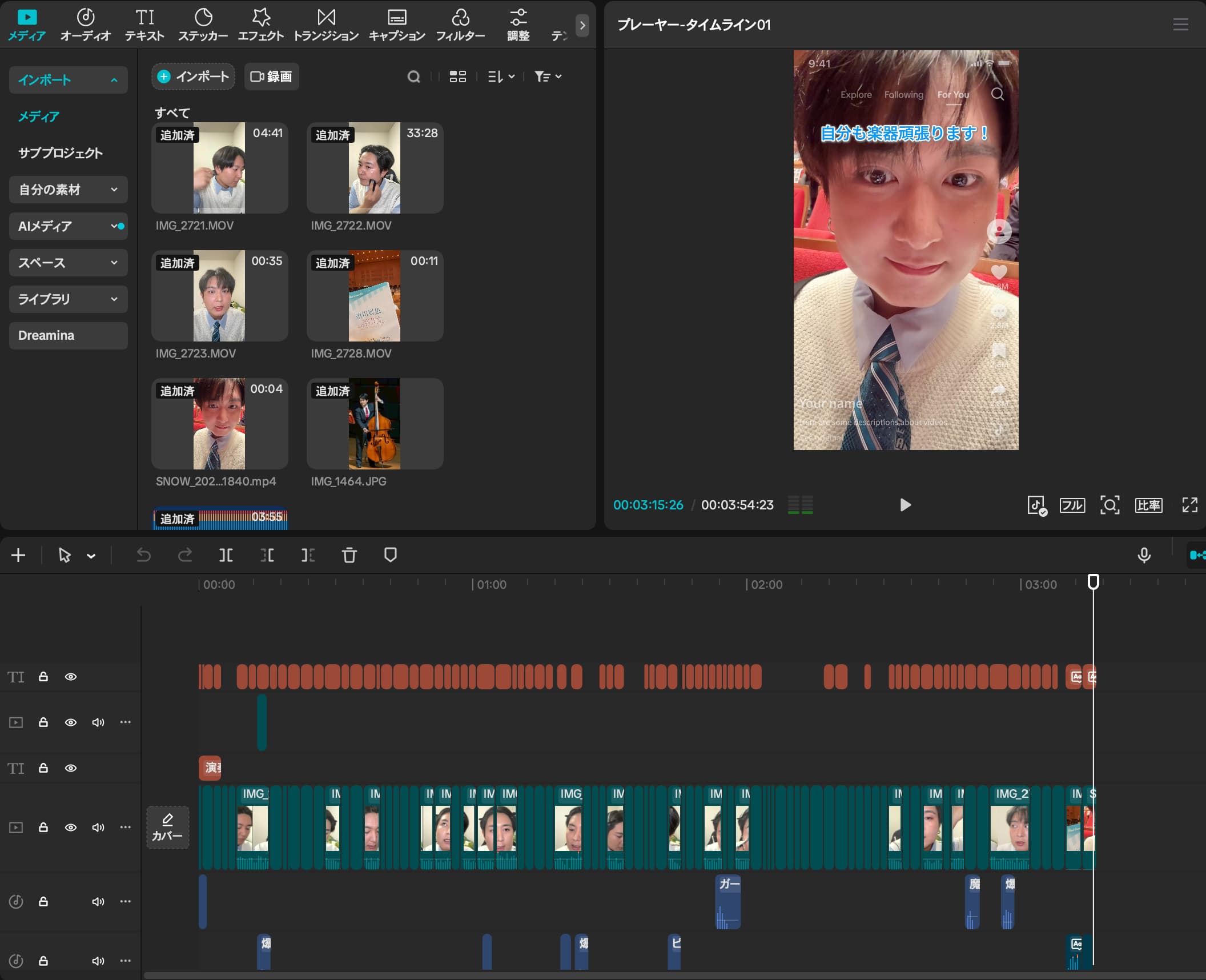
Task: Open more options on the upper audio track
Action: (126, 901)
